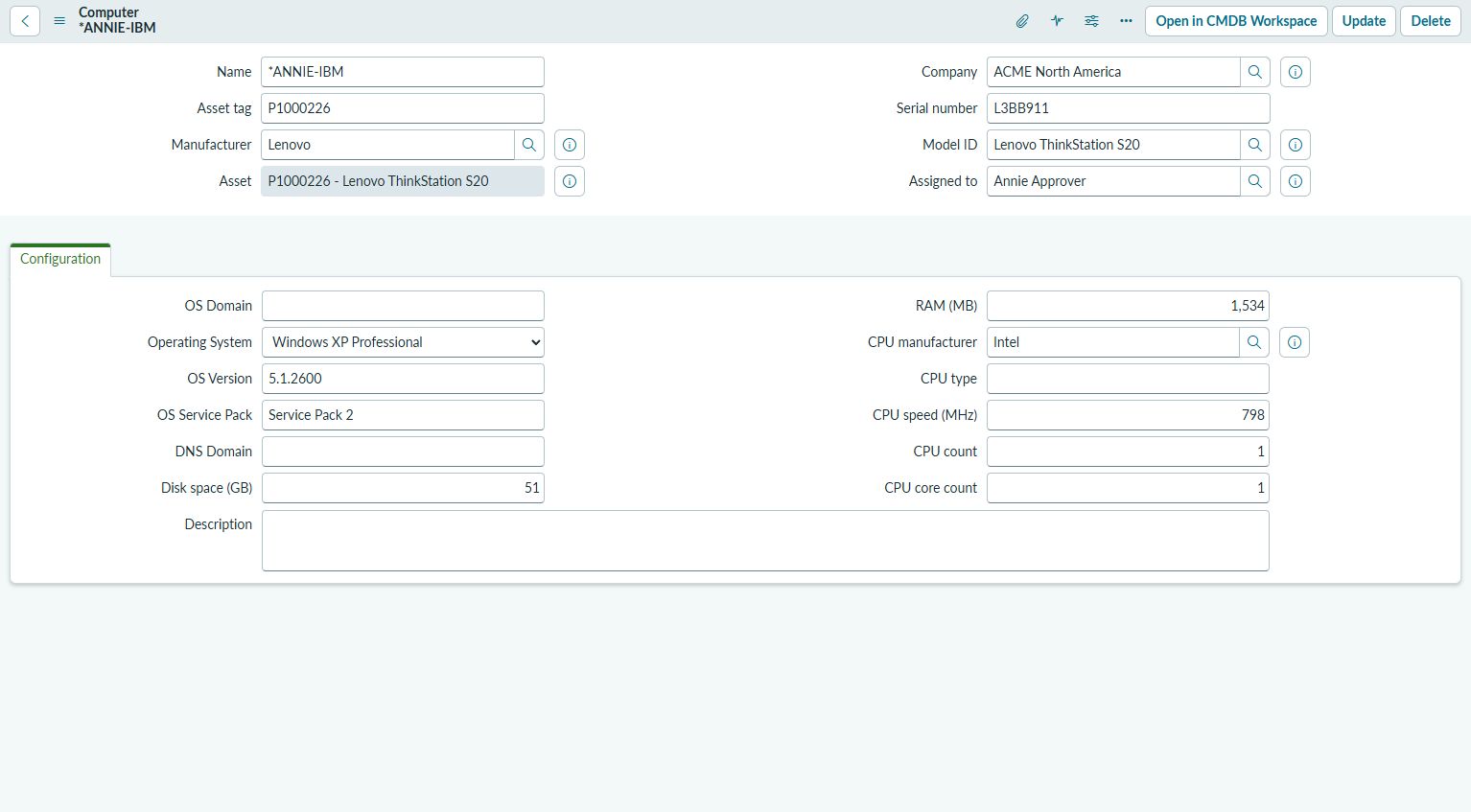The height and width of the screenshot is (812, 1471).
Task: Preview the Asset record info icon
Action: pyautogui.click(x=570, y=181)
